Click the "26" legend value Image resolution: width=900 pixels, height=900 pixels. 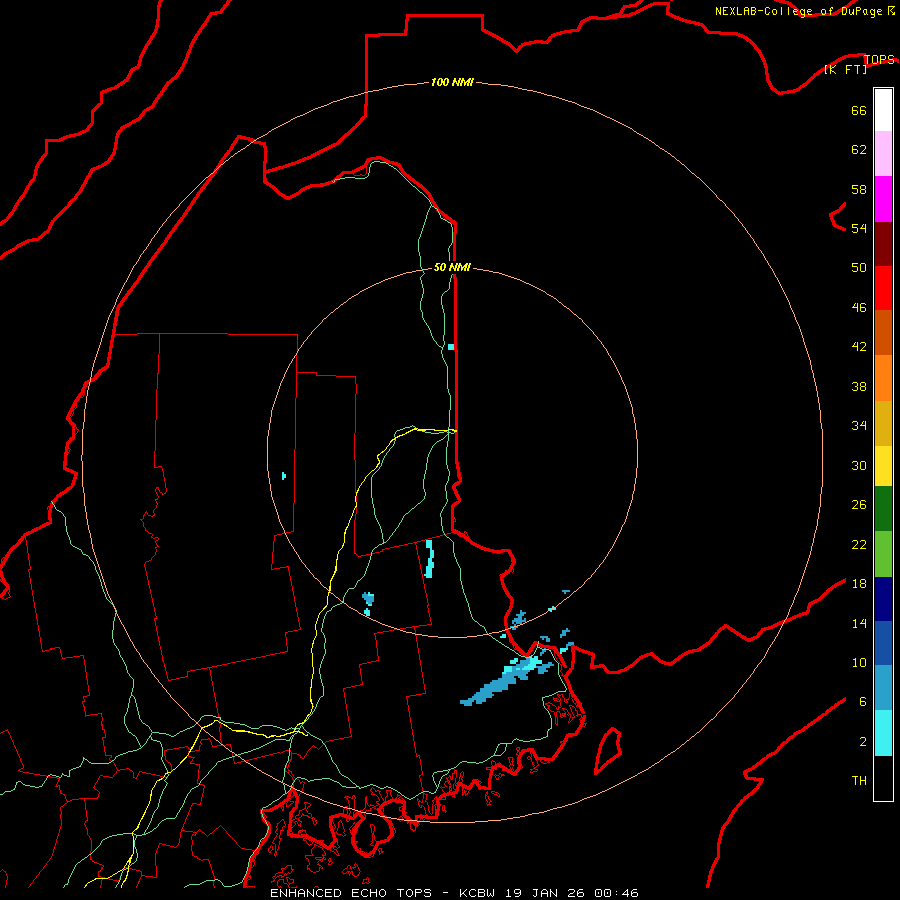coord(859,505)
